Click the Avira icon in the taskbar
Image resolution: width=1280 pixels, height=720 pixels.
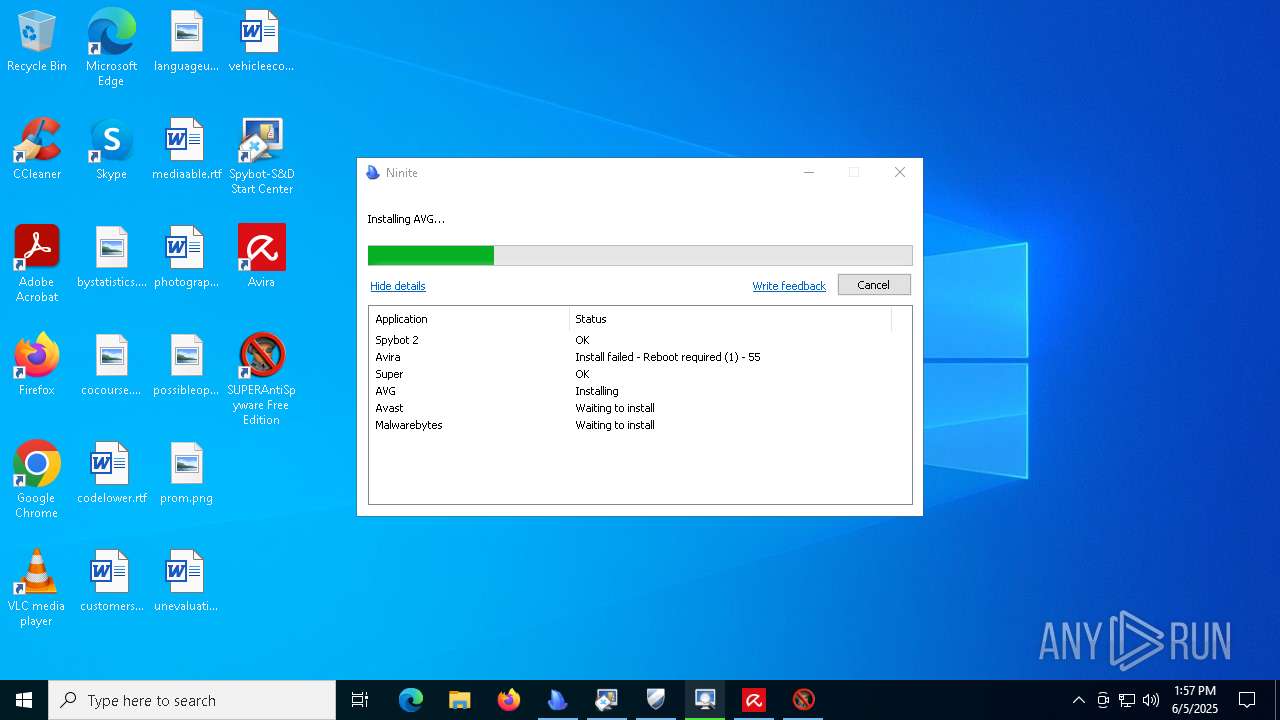(x=754, y=700)
